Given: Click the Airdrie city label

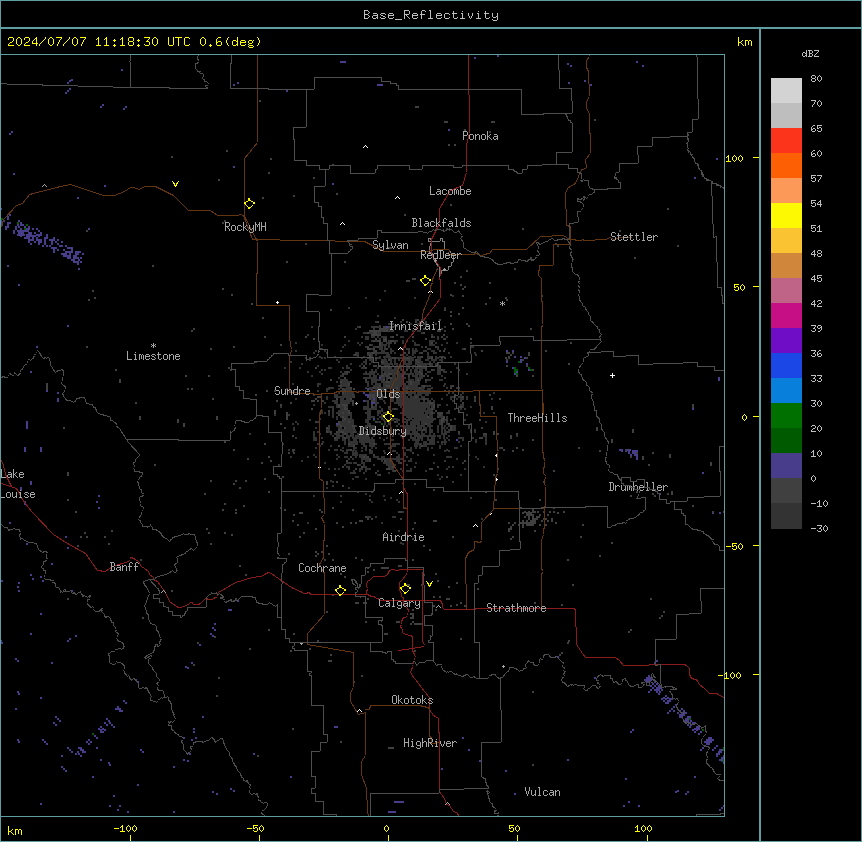Looking at the screenshot, I should pyautogui.click(x=403, y=537).
